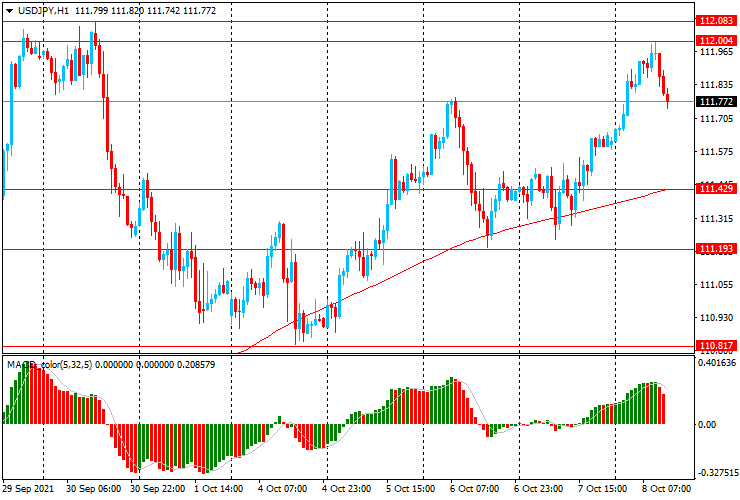Click the 111.315 price scale value
Screen dimensions: 740x500
coord(716,219)
